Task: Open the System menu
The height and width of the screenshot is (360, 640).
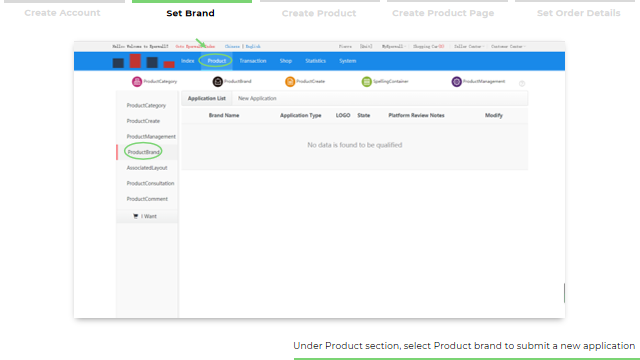Action: [x=347, y=61]
